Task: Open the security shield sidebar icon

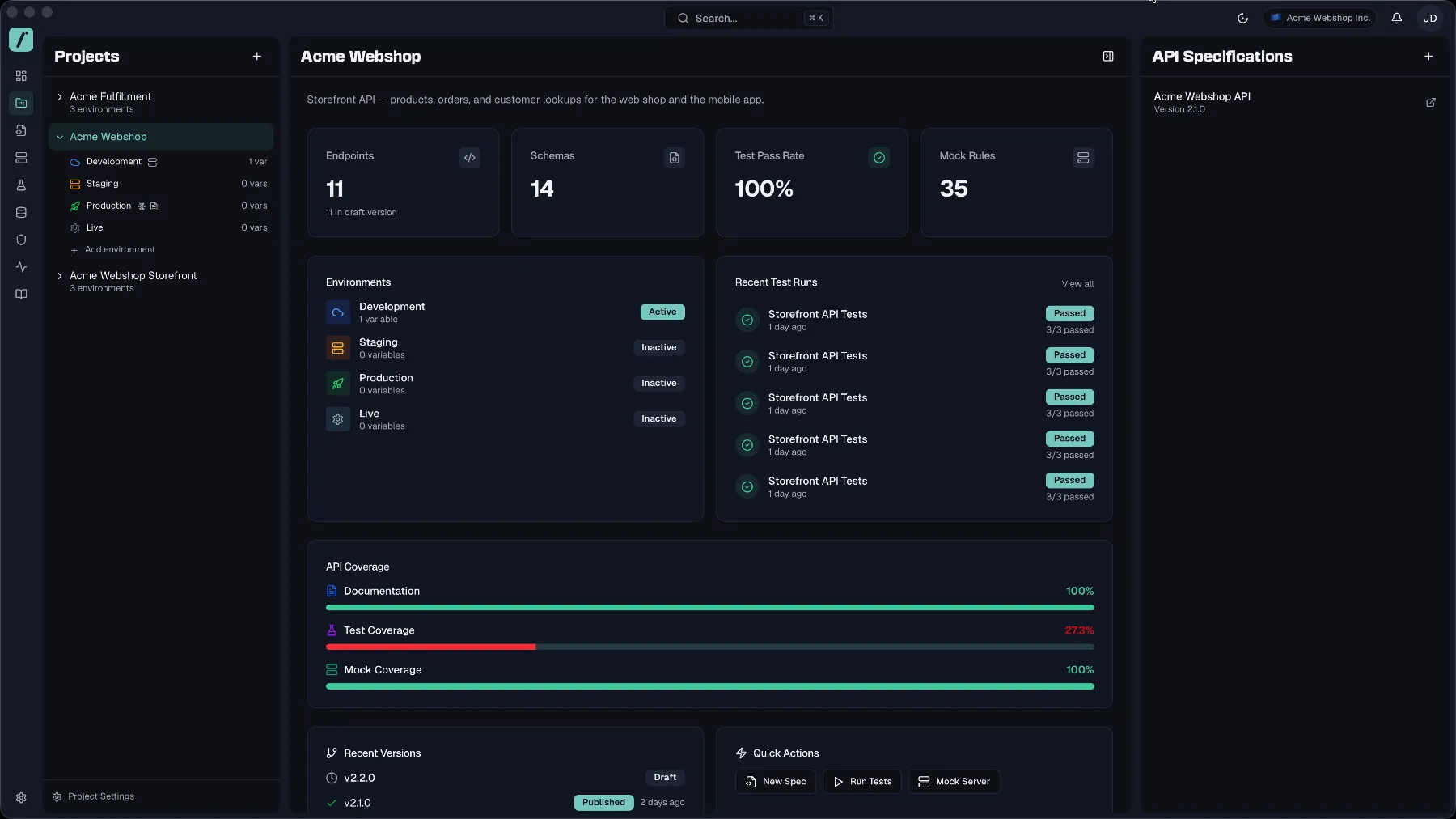Action: point(21,240)
